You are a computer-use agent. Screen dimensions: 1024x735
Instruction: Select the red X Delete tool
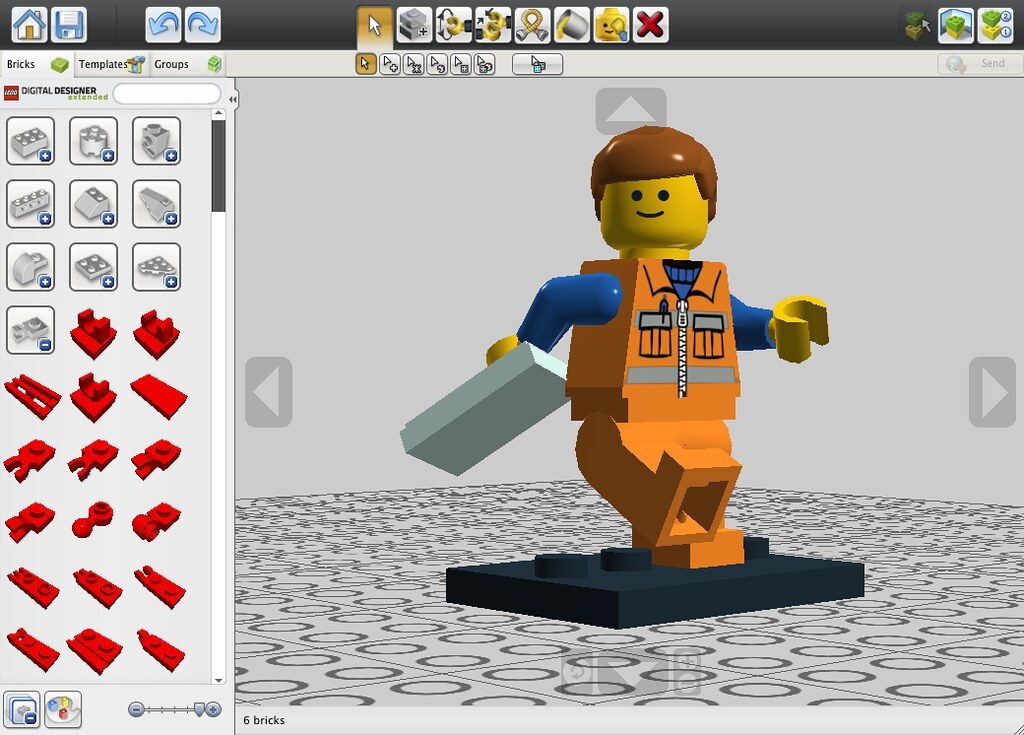[x=650, y=25]
